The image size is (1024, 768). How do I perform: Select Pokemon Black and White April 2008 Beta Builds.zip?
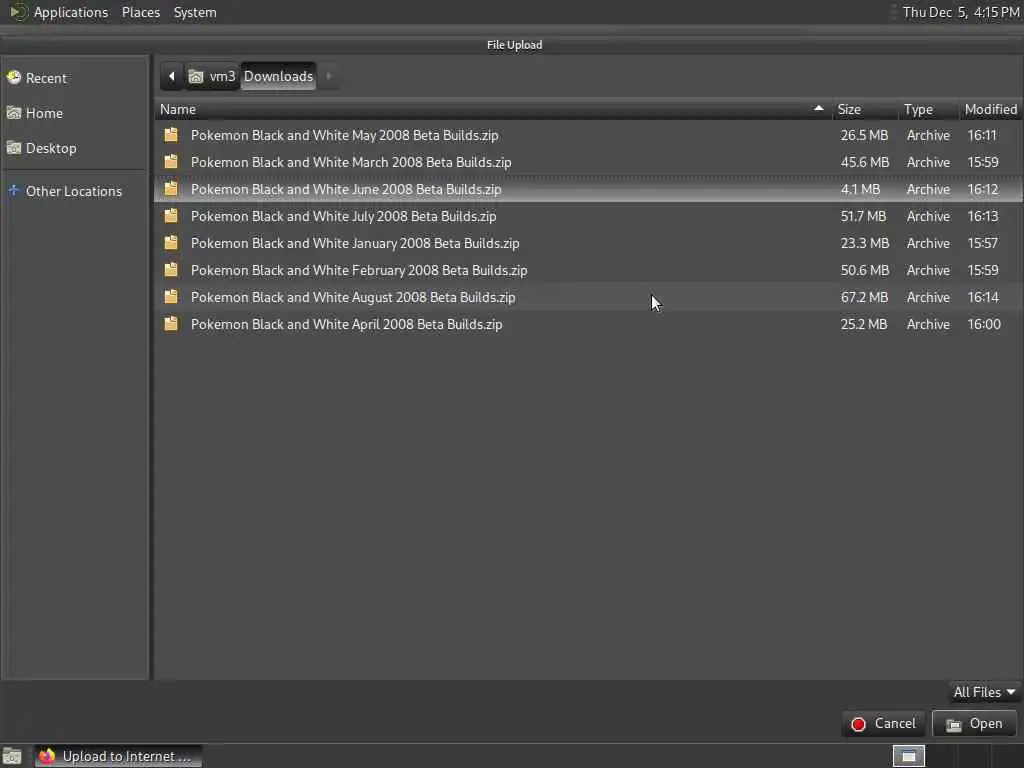tap(588, 324)
